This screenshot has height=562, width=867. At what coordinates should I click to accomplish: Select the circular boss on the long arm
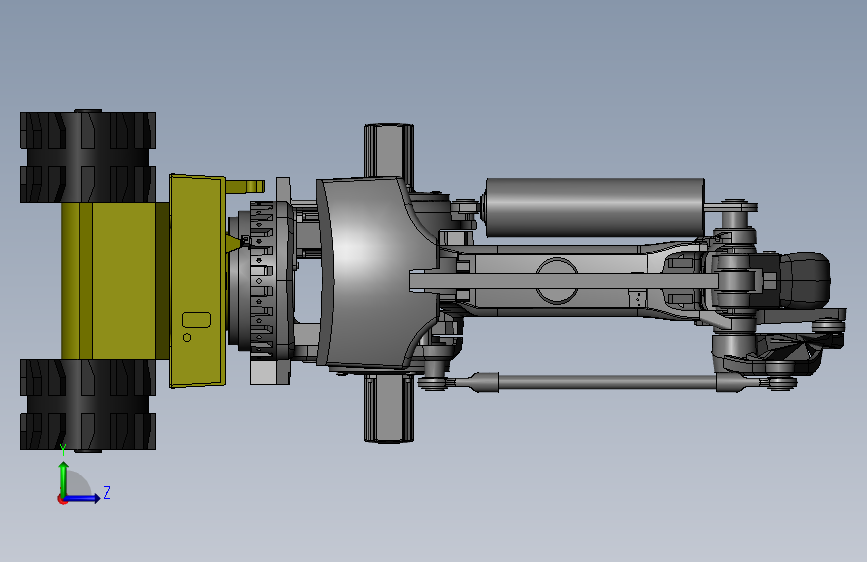[557, 280]
